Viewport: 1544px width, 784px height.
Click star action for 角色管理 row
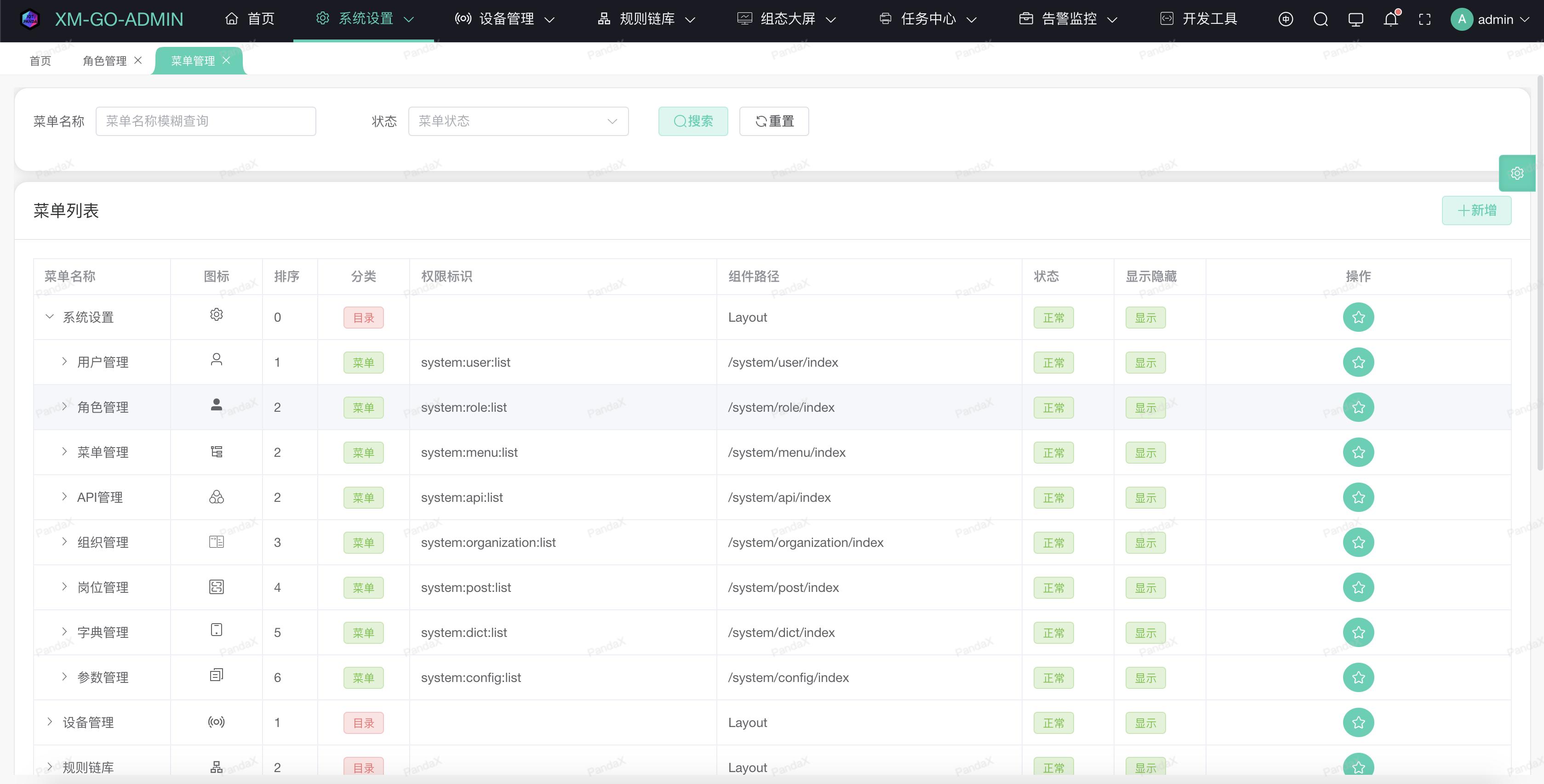point(1358,407)
